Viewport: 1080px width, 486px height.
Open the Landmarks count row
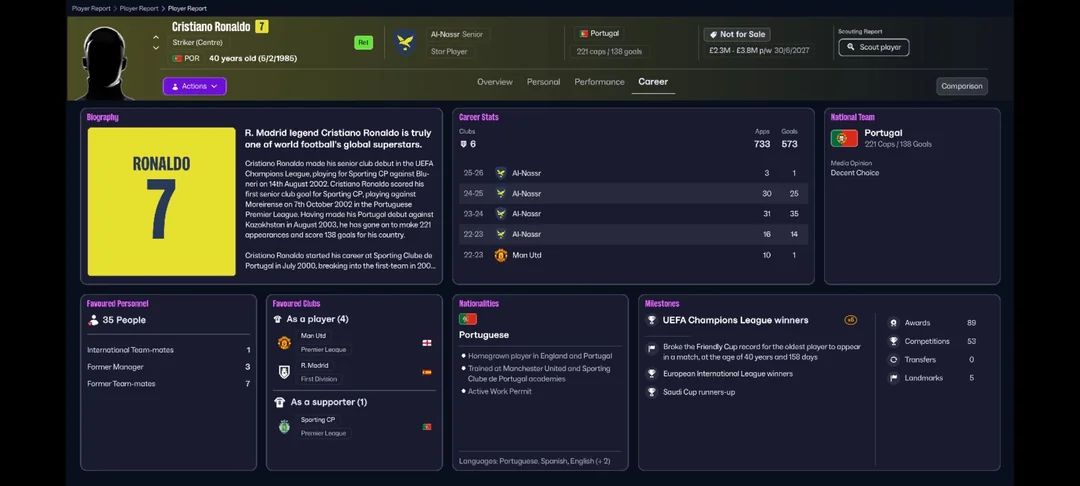click(932, 378)
